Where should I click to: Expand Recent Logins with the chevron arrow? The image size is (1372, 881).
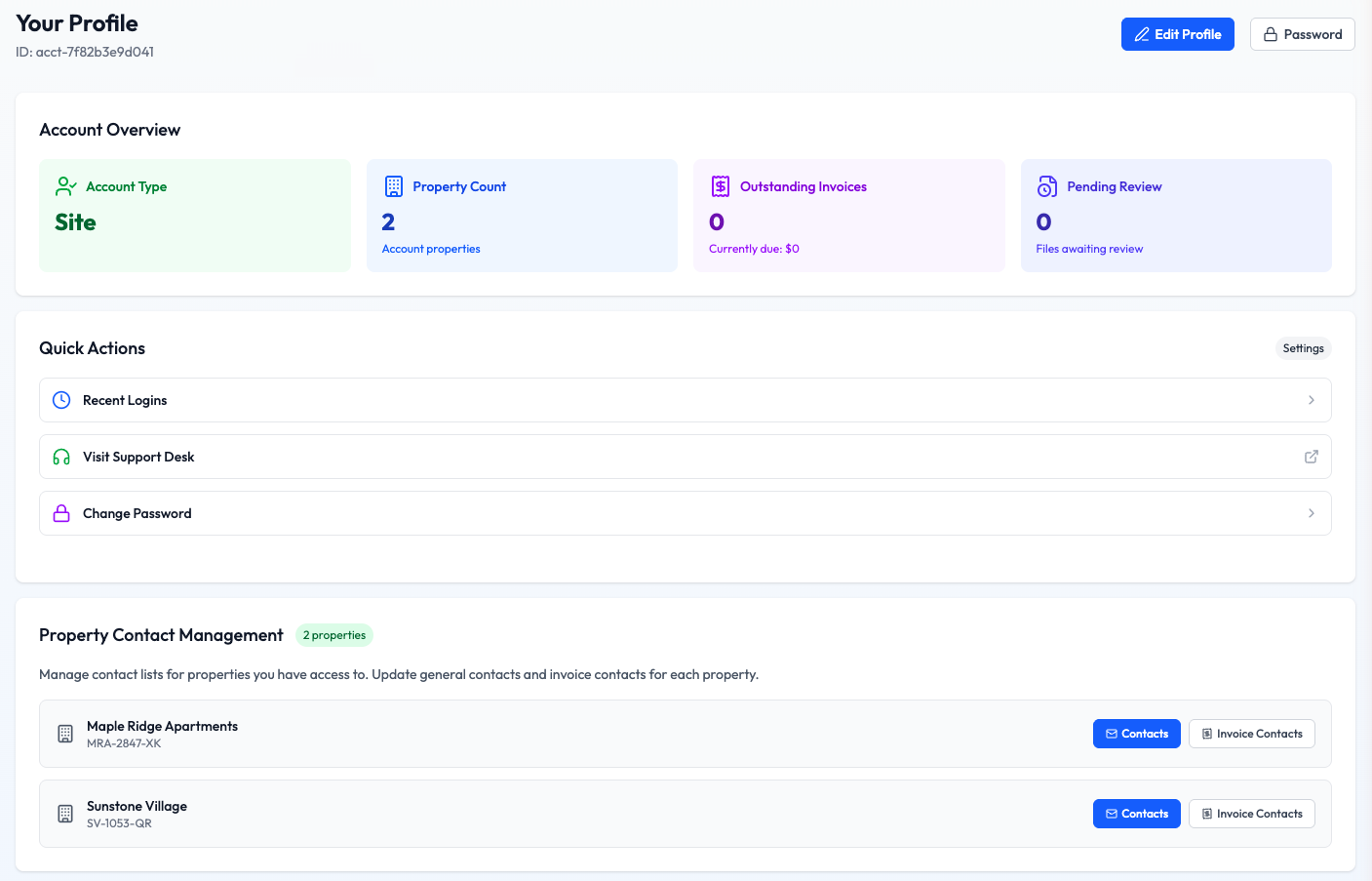(1311, 400)
